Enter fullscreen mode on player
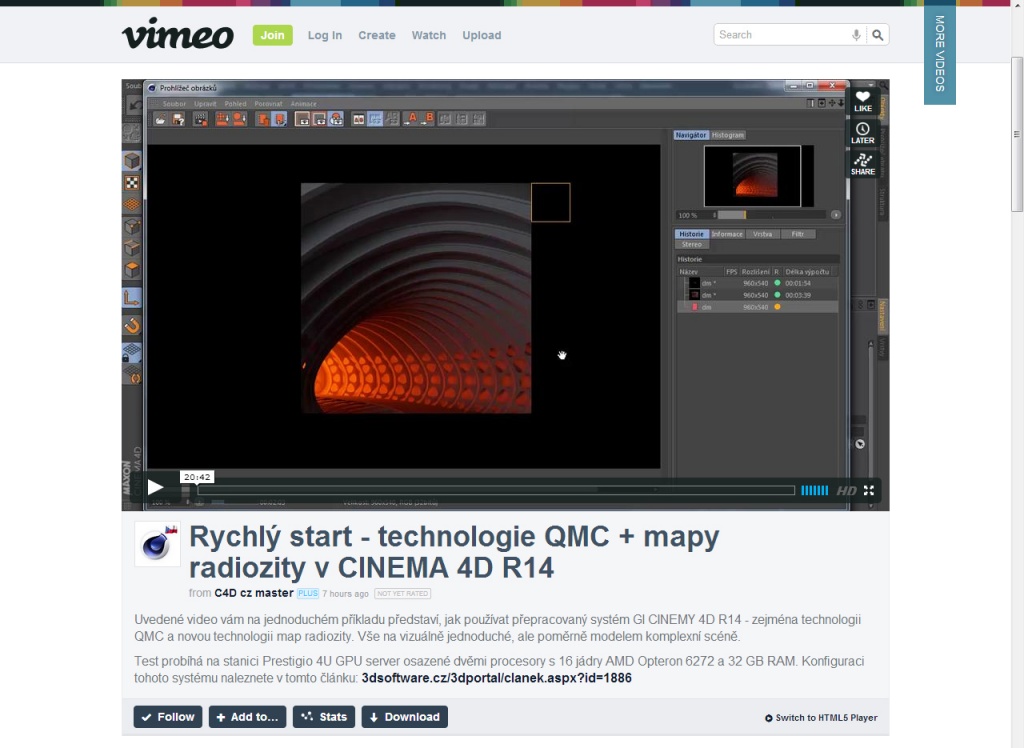Viewport: 1024px width, 748px height. click(x=869, y=490)
